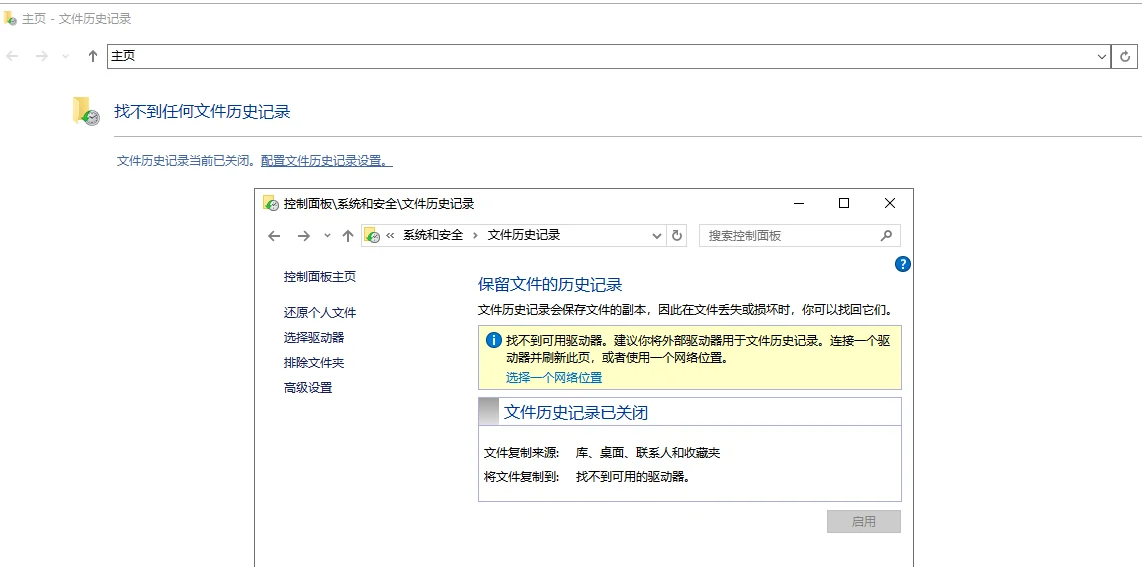Refresh the Control Panel page
1142x567 pixels.
[677, 236]
